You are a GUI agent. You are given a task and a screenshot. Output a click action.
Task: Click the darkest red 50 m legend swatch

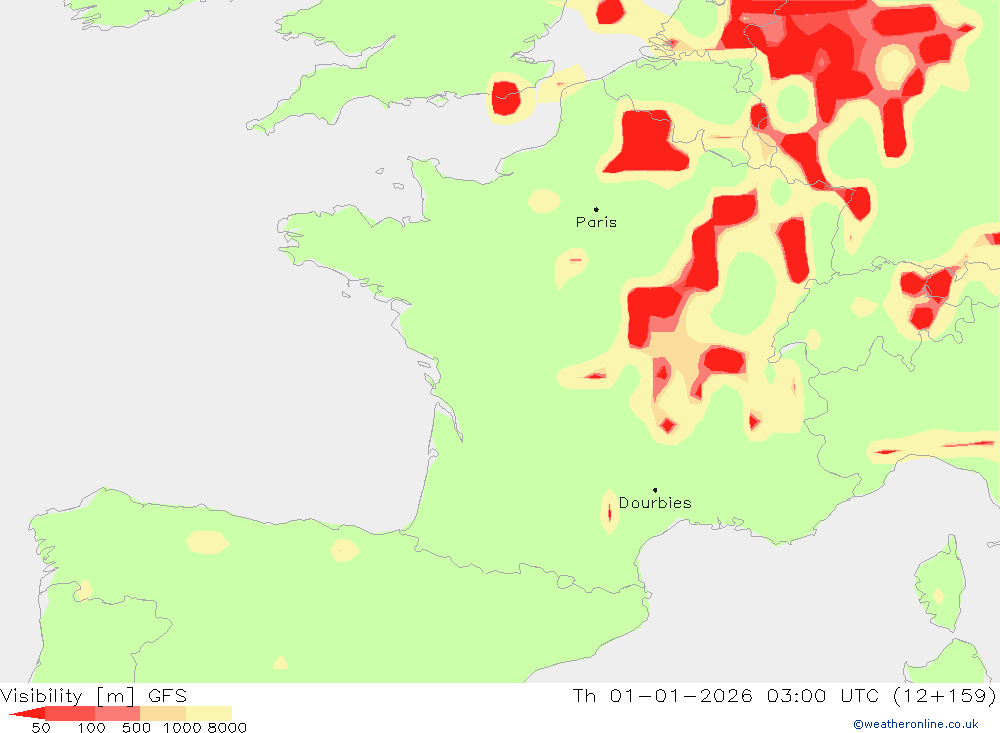click(x=27, y=713)
